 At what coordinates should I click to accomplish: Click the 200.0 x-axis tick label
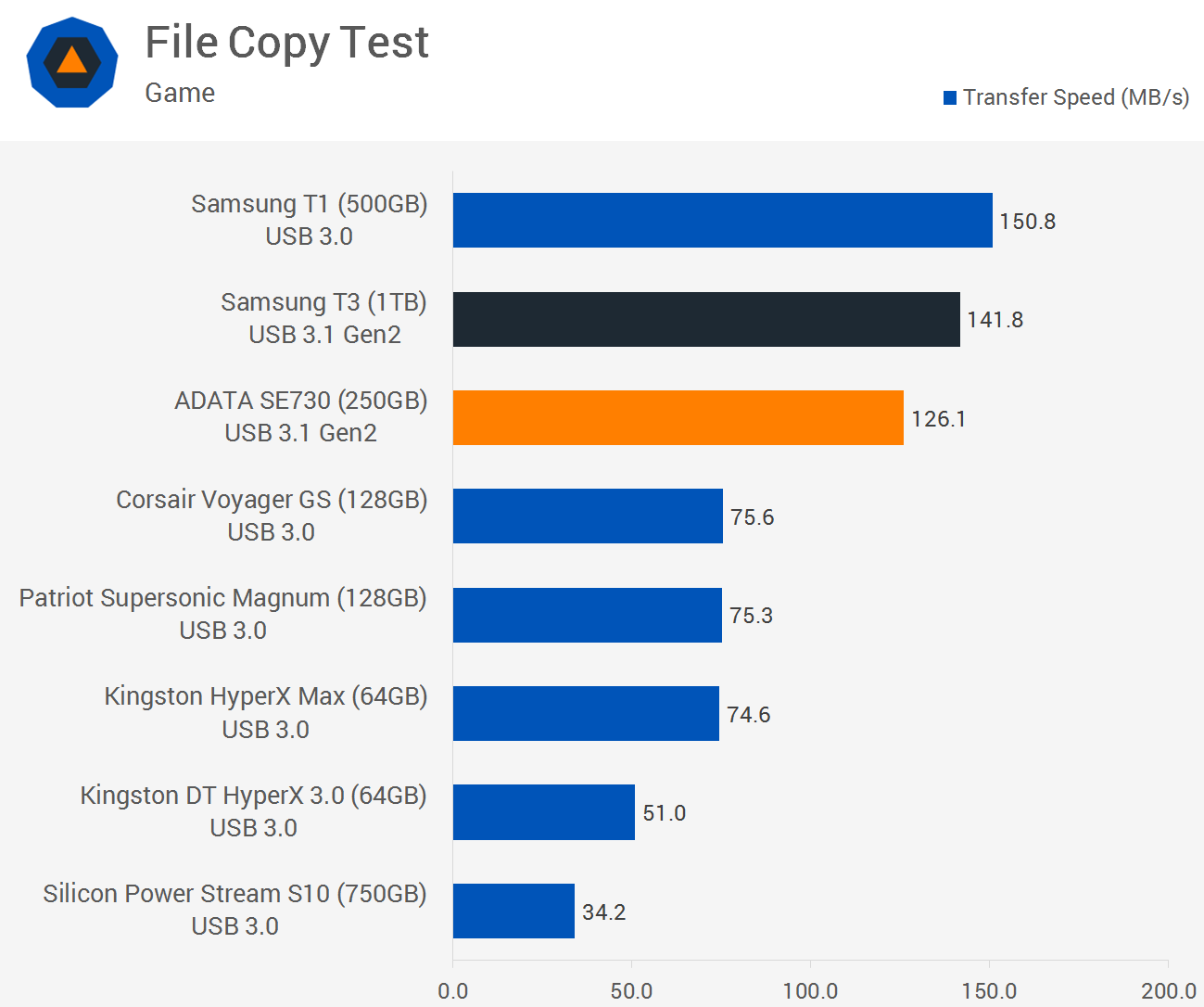(x=1168, y=991)
